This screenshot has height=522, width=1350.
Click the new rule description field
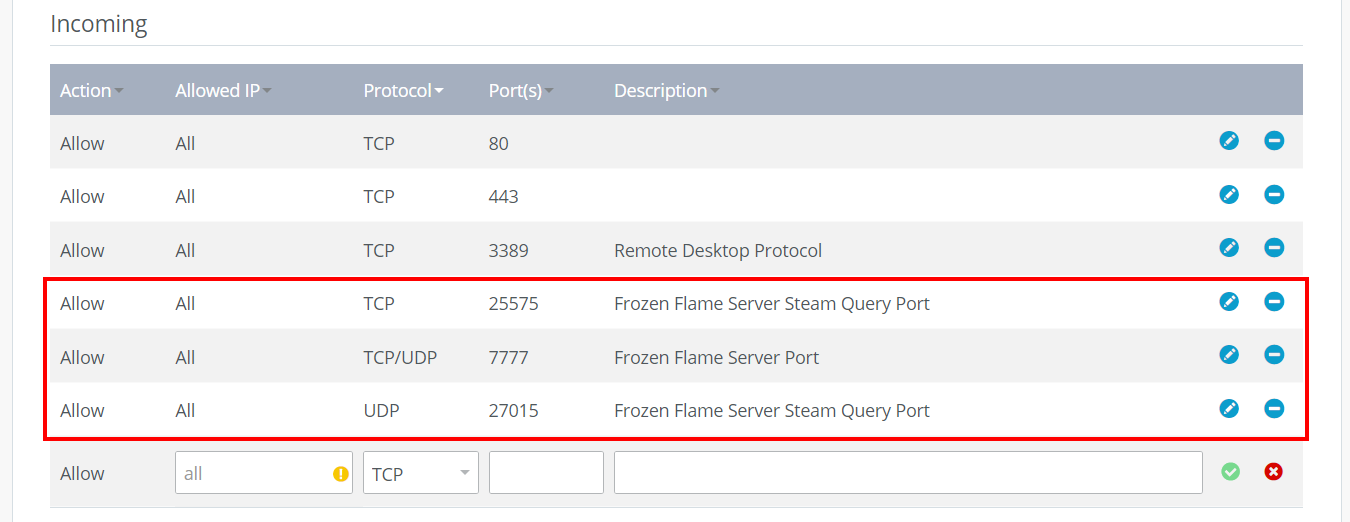click(908, 473)
